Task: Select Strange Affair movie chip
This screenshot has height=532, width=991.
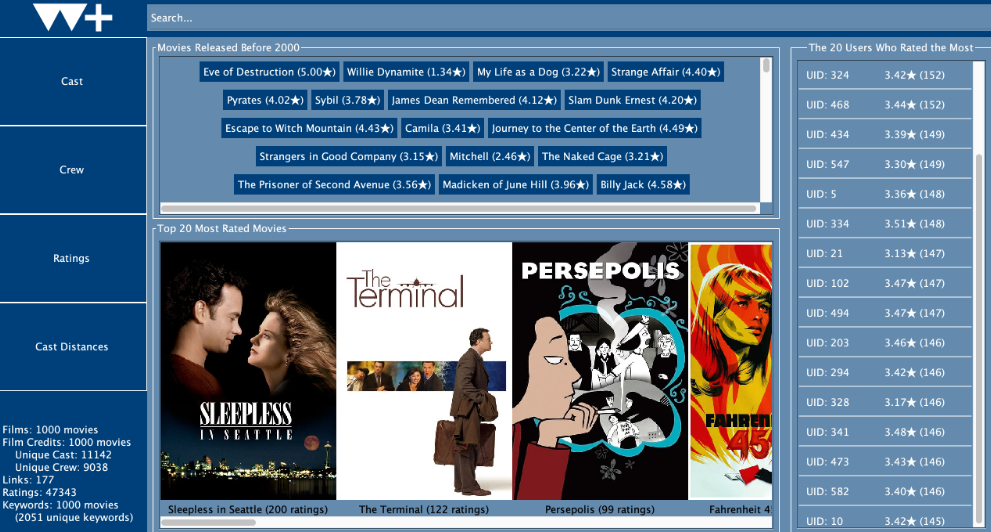Action: pyautogui.click(x=666, y=72)
